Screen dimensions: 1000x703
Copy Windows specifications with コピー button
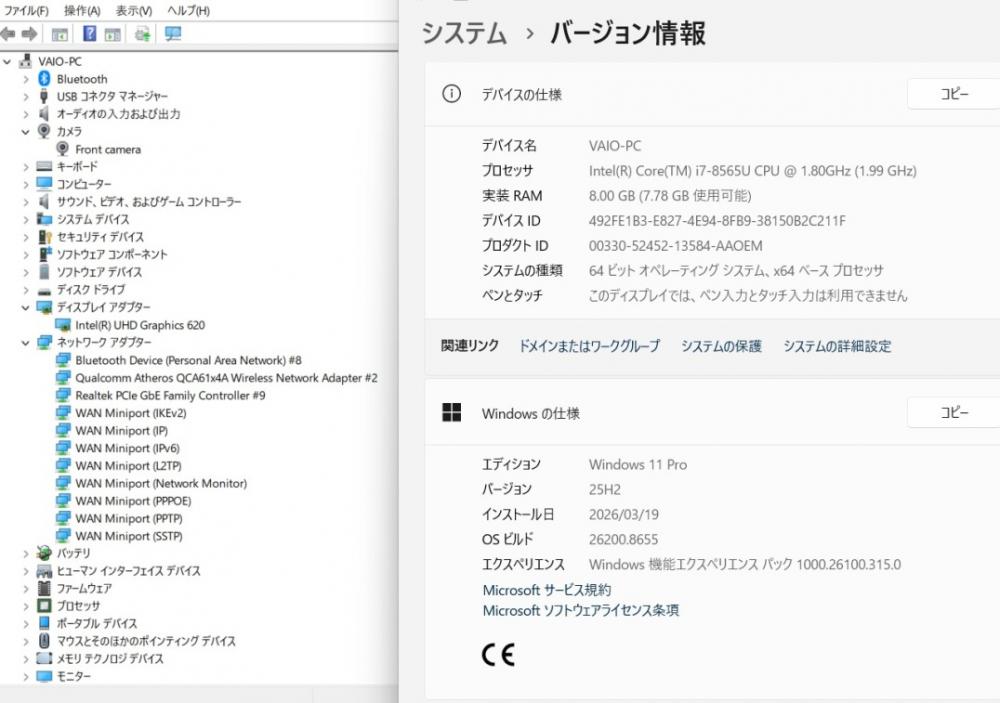point(954,413)
